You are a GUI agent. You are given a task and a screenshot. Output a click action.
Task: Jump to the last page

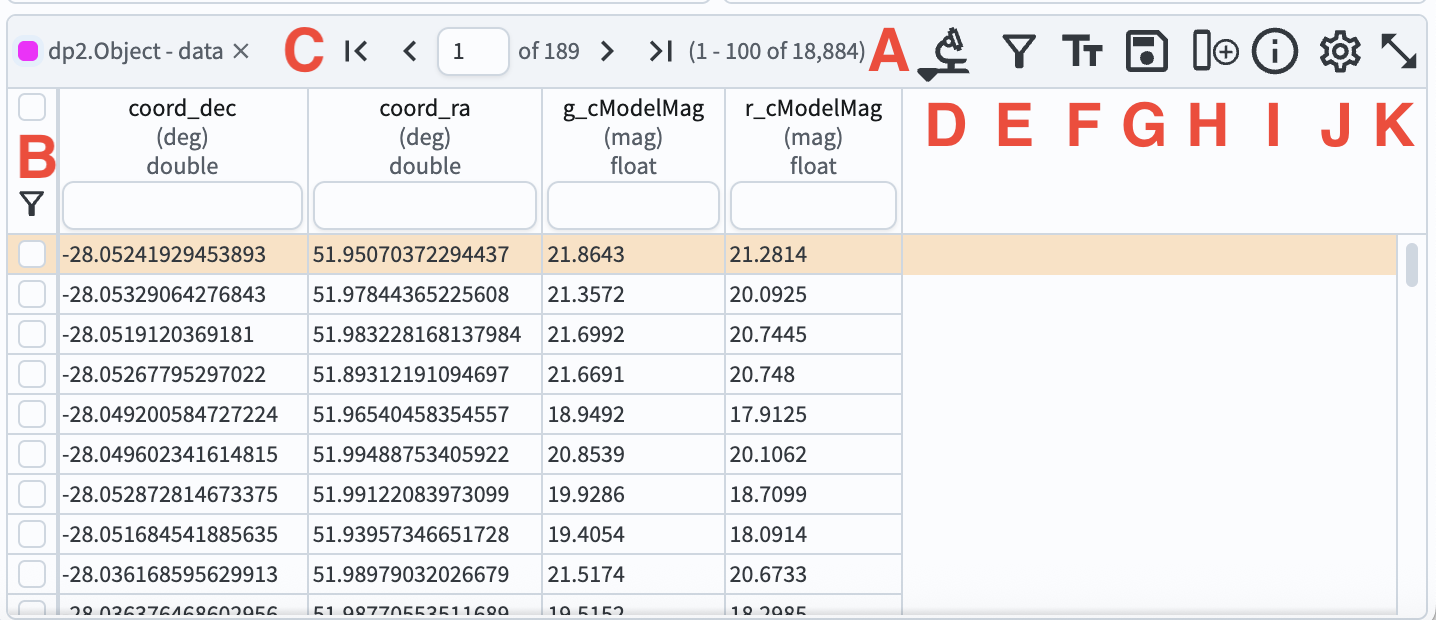(x=660, y=51)
